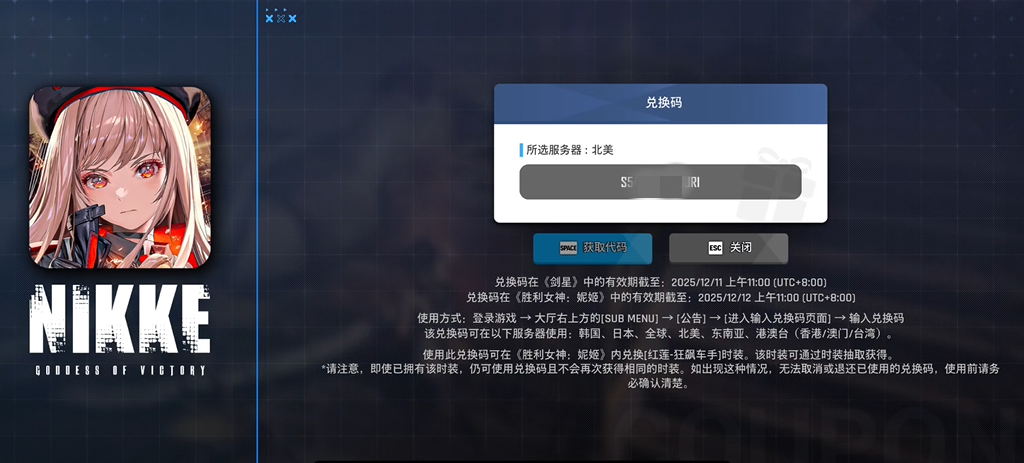Click the blue marker beside 所选服务器
The height and width of the screenshot is (463, 1024).
[x=520, y=150]
